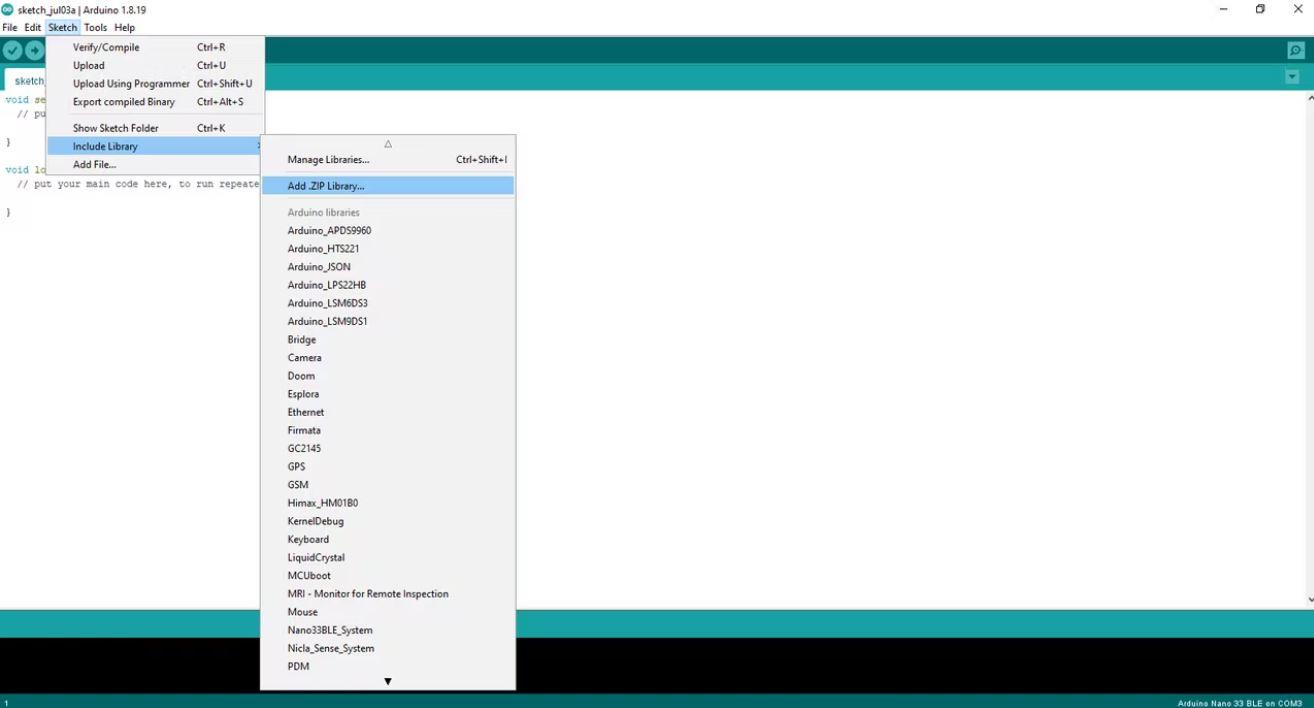Screen dimensions: 1314x708
Task: Include the PDM library
Action: click(x=388, y=666)
